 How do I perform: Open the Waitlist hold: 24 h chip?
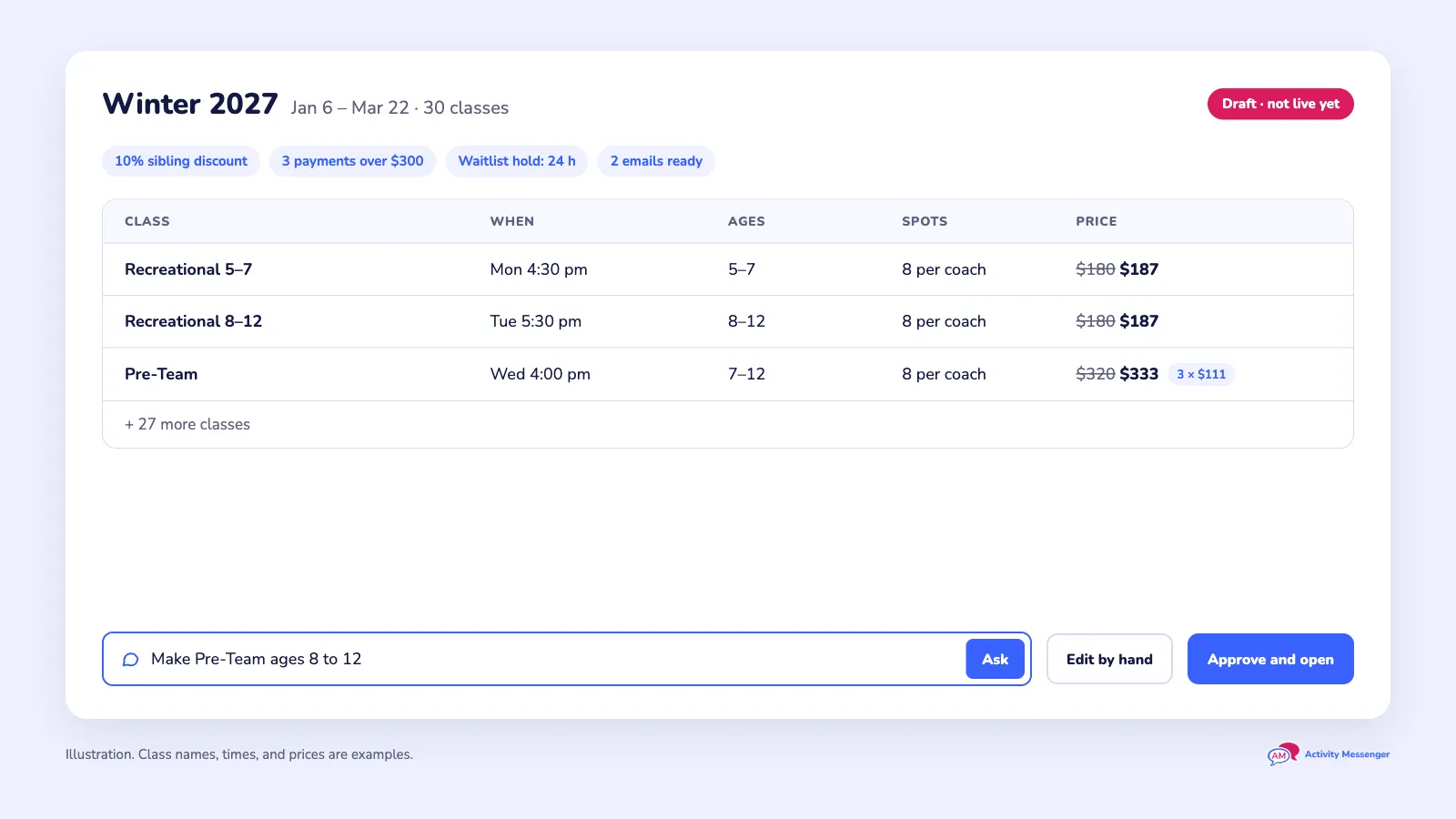[x=517, y=161]
